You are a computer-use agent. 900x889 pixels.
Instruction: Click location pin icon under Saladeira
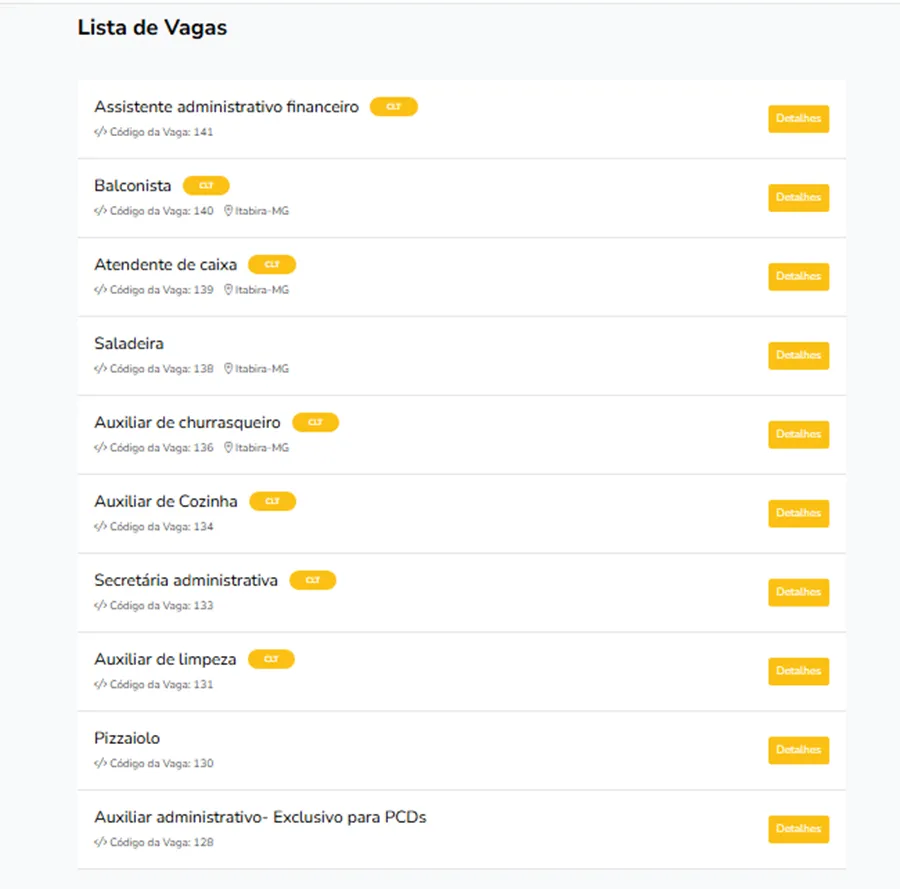228,368
